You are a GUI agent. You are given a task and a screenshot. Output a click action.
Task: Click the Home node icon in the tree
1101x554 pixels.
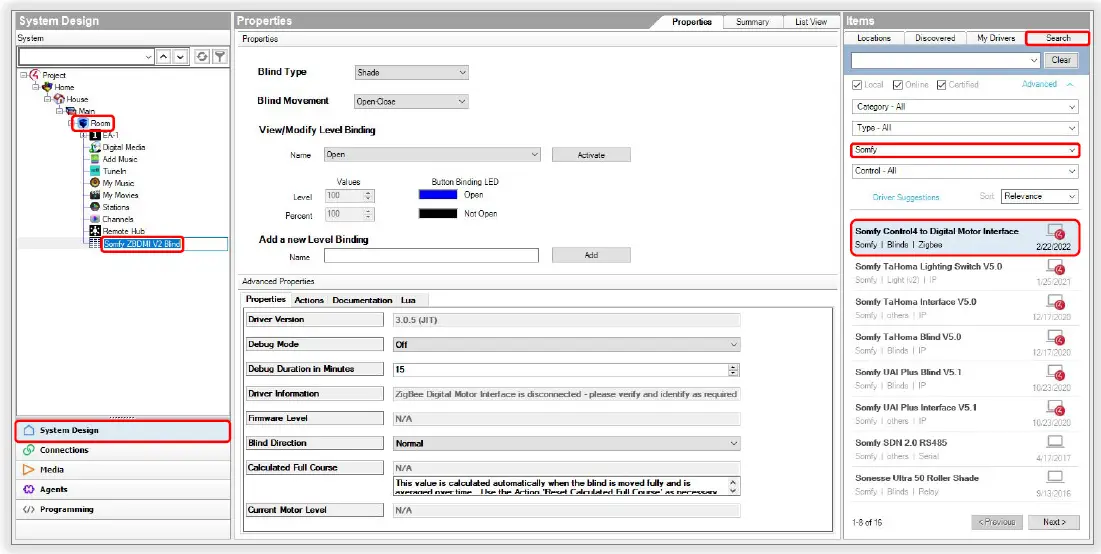48,86
